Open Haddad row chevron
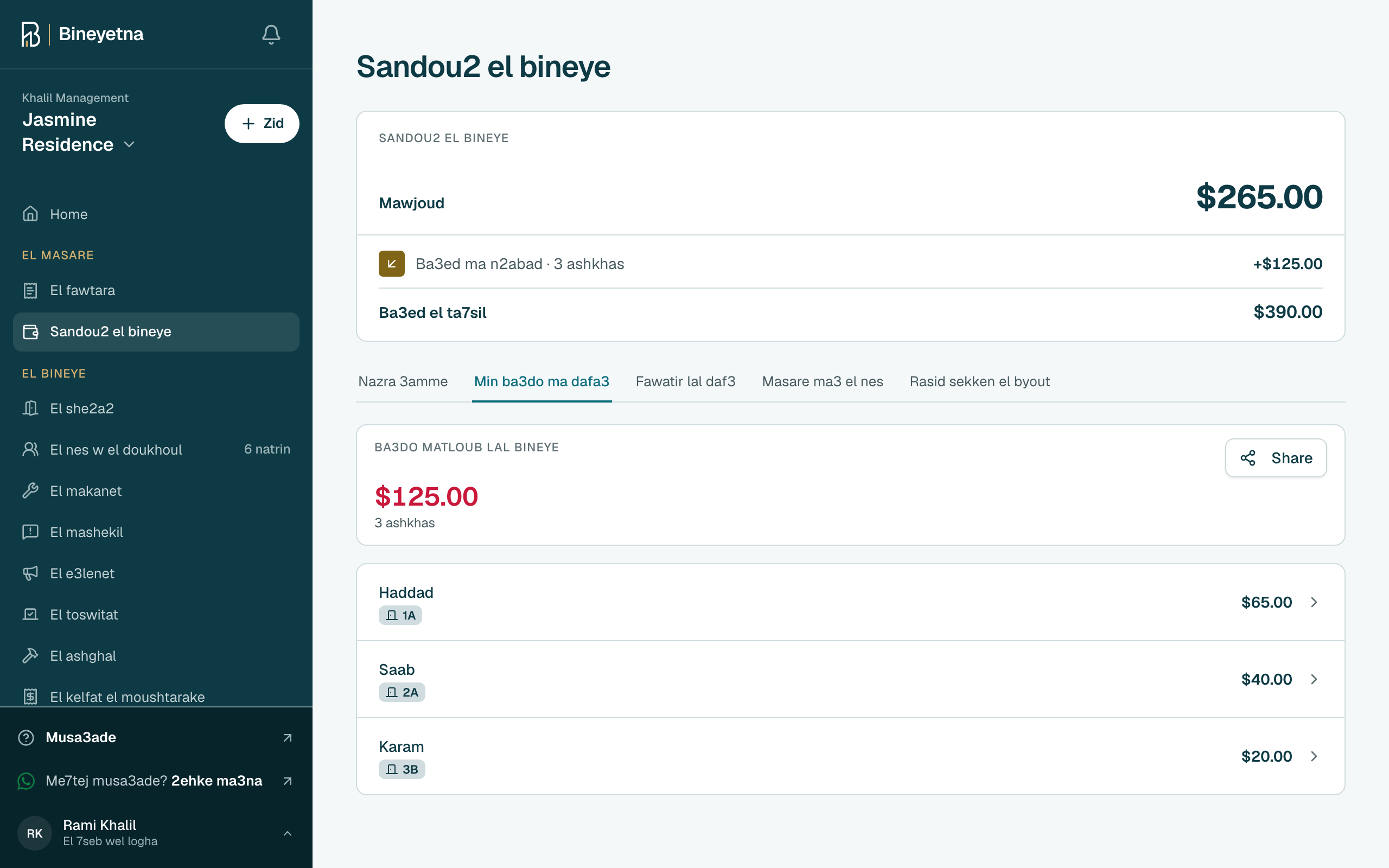This screenshot has width=1389, height=868. coord(1314,602)
